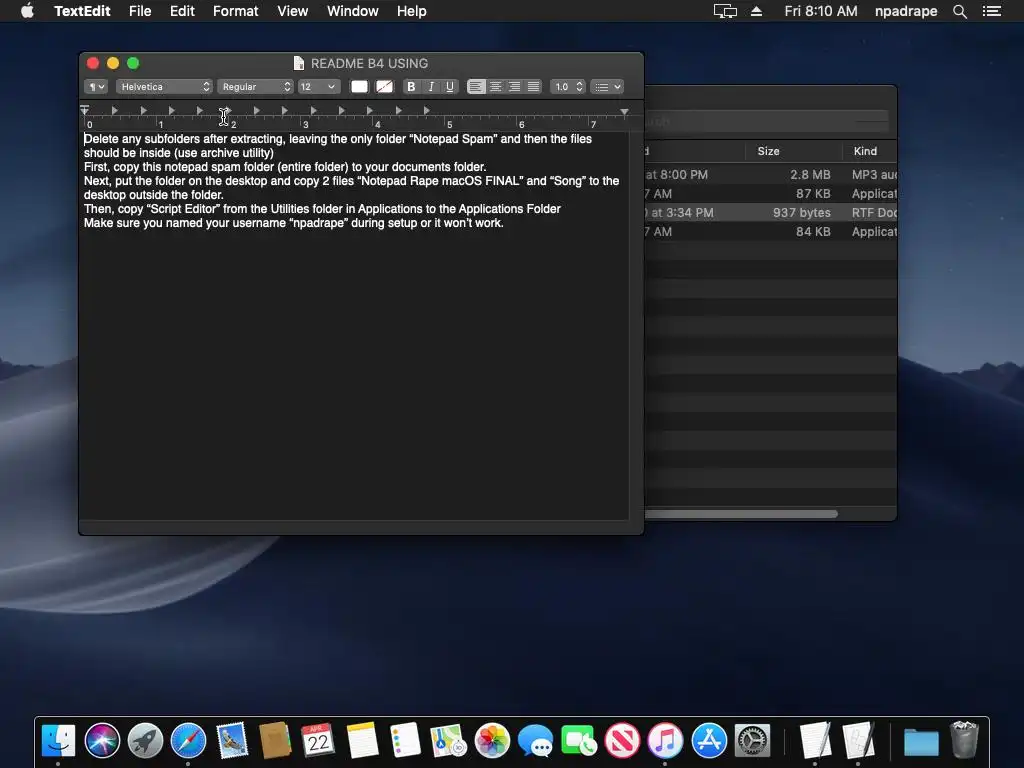Open the TextEdit application menu

click(x=82, y=11)
